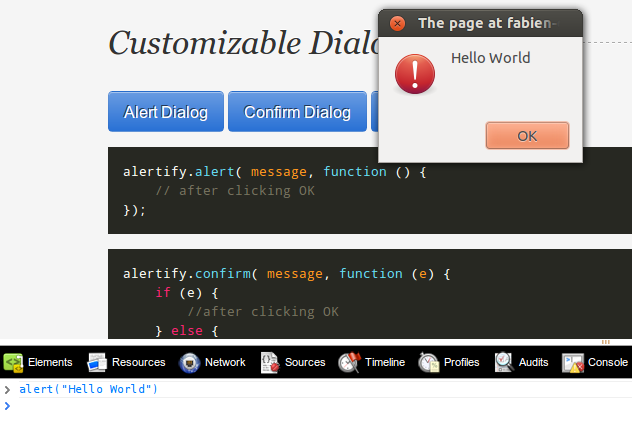Click the Alert Dialog button
The width and height of the screenshot is (632, 422).
coord(166,112)
